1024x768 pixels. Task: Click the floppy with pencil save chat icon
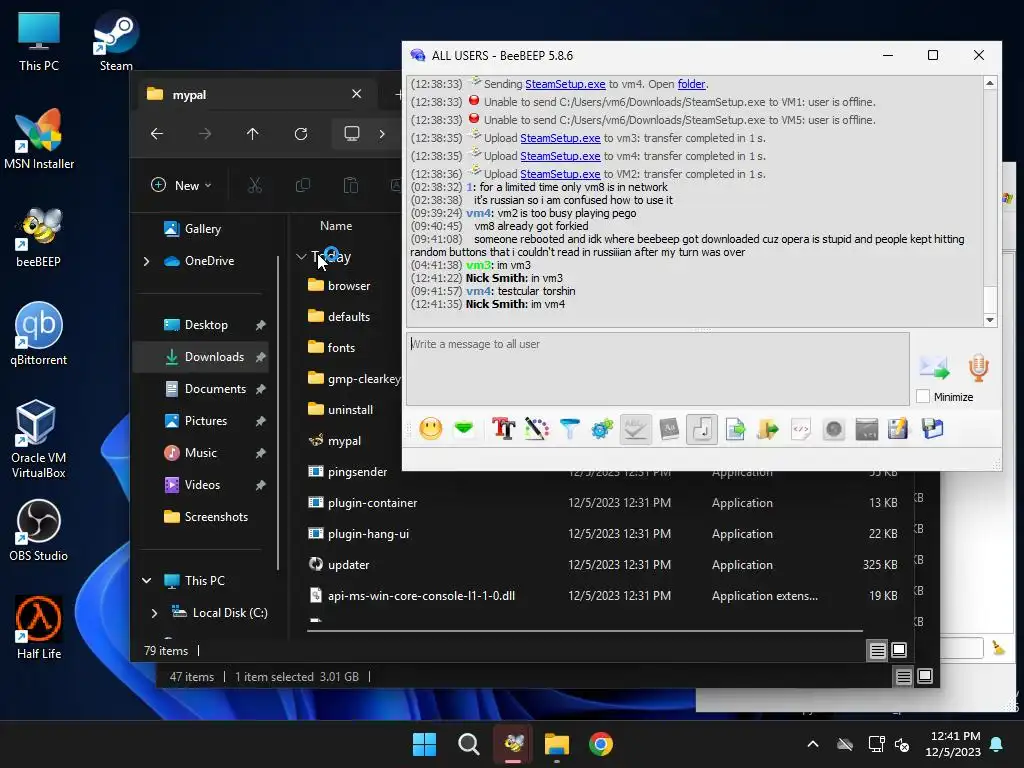pyautogui.click(x=899, y=429)
